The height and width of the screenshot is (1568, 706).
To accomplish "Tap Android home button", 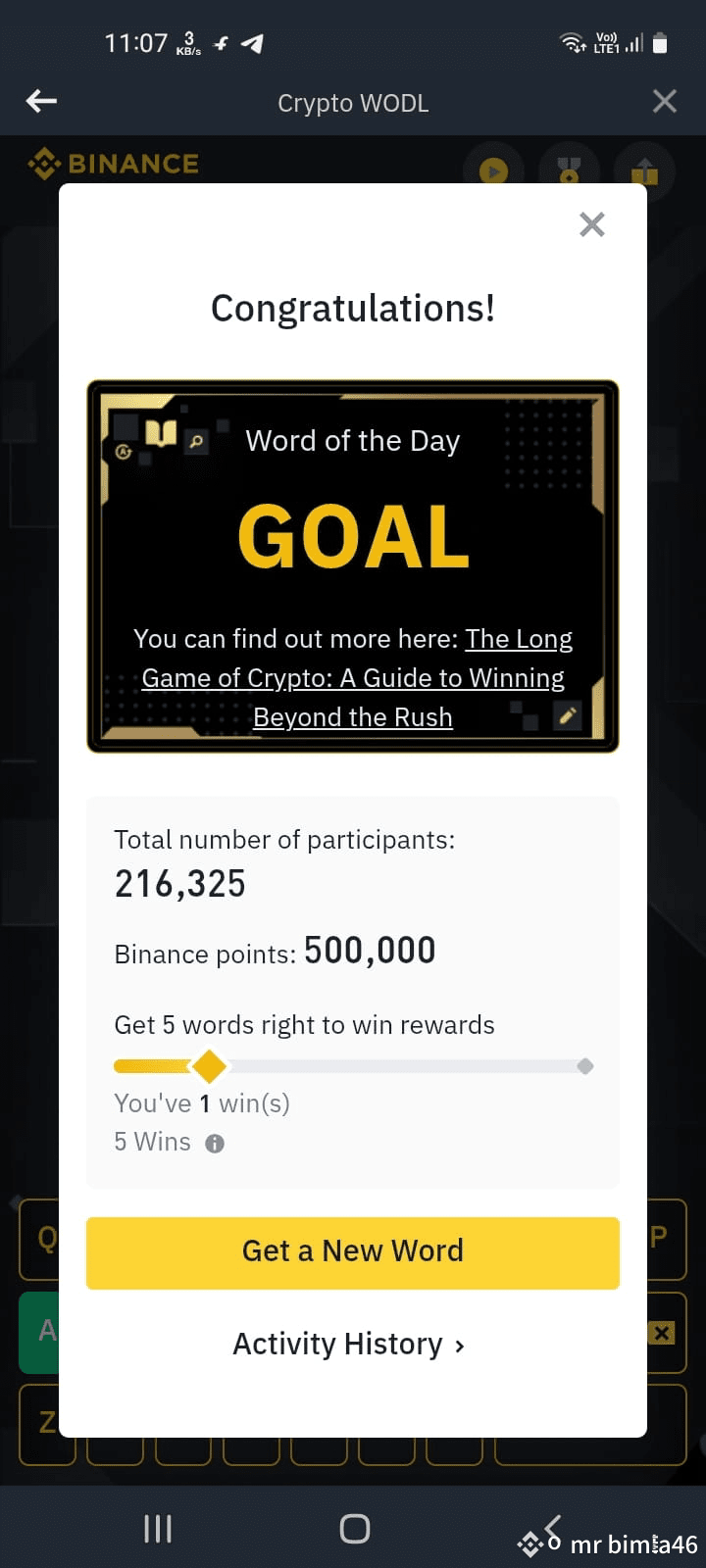I will pos(354,1528).
